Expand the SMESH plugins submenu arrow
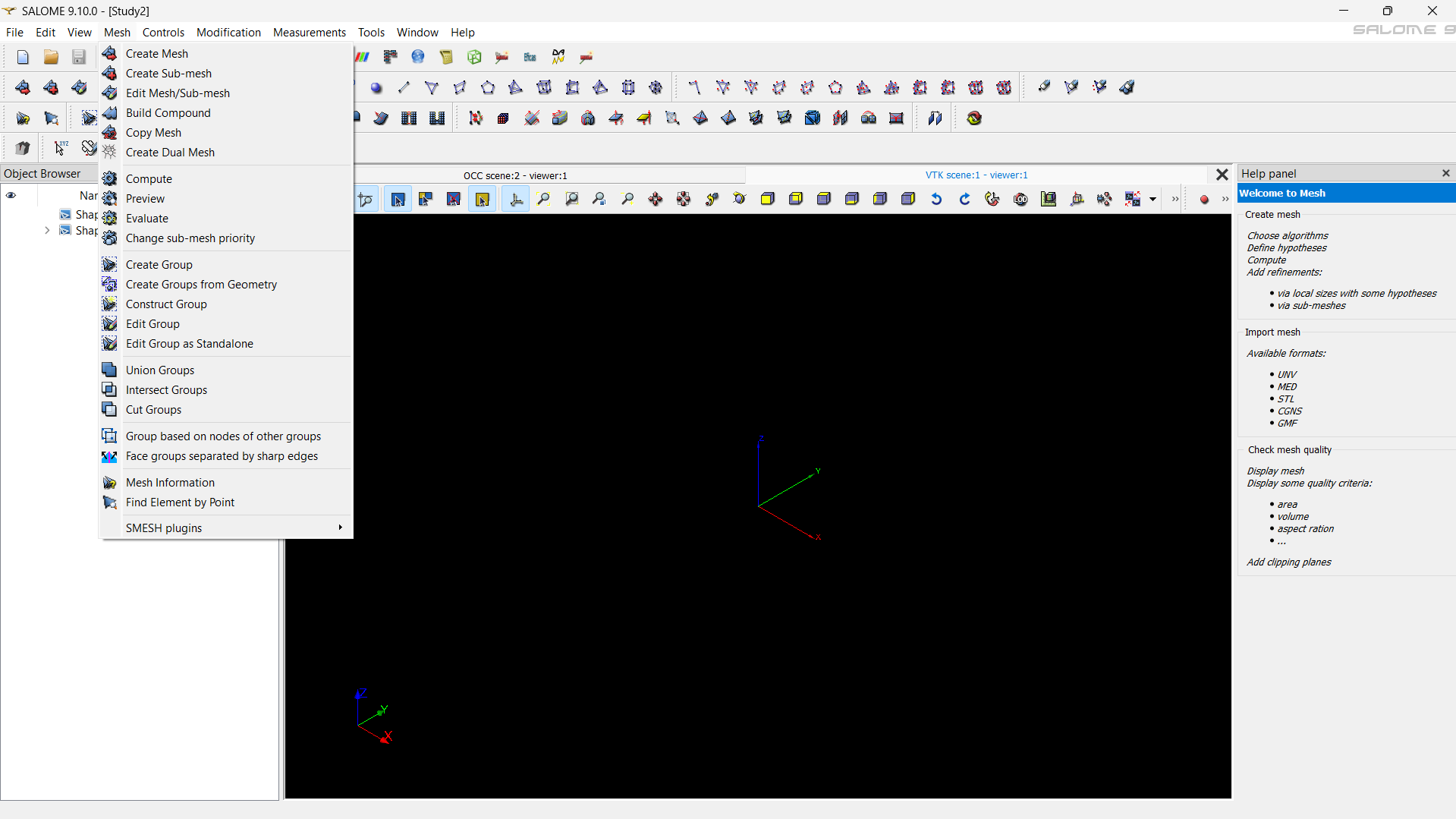Screen dimensions: 1456x819 pos(341,528)
